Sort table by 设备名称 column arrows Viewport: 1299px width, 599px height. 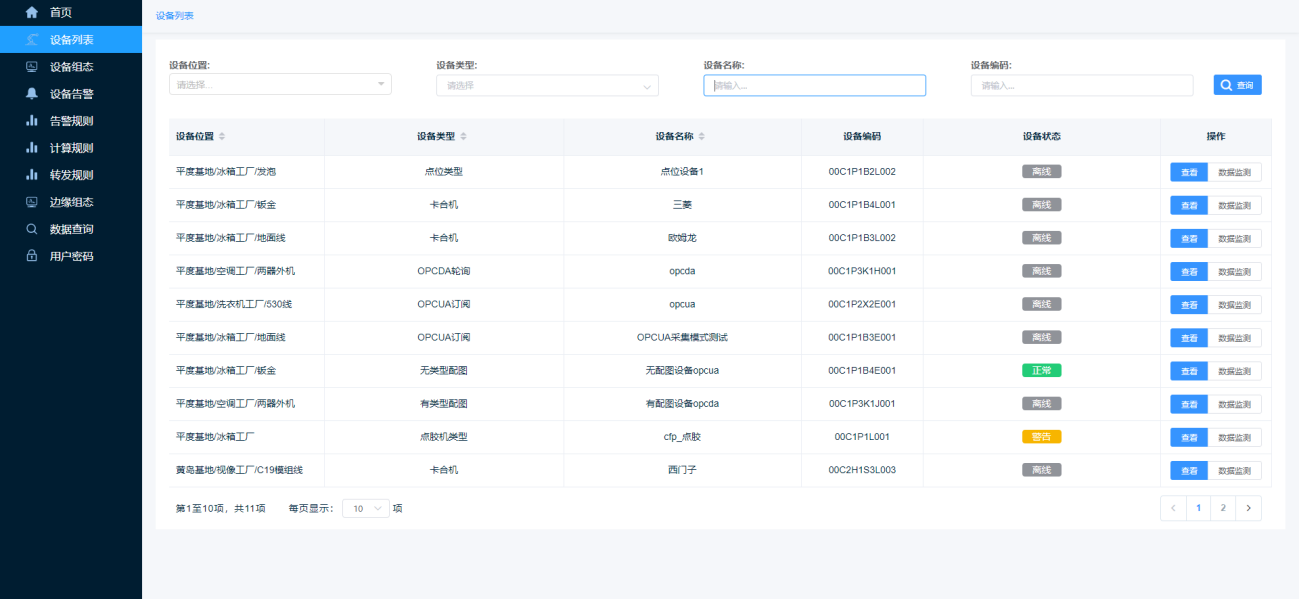(x=702, y=137)
